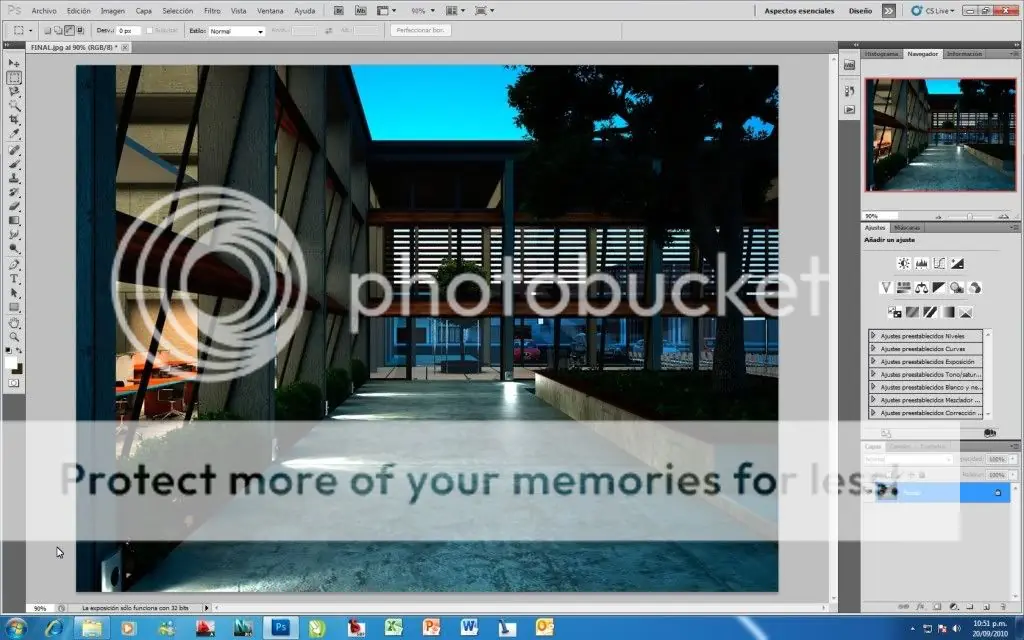Screen dimensions: 1024x640
Task: Select the Dodge tool
Action: (x=14, y=249)
